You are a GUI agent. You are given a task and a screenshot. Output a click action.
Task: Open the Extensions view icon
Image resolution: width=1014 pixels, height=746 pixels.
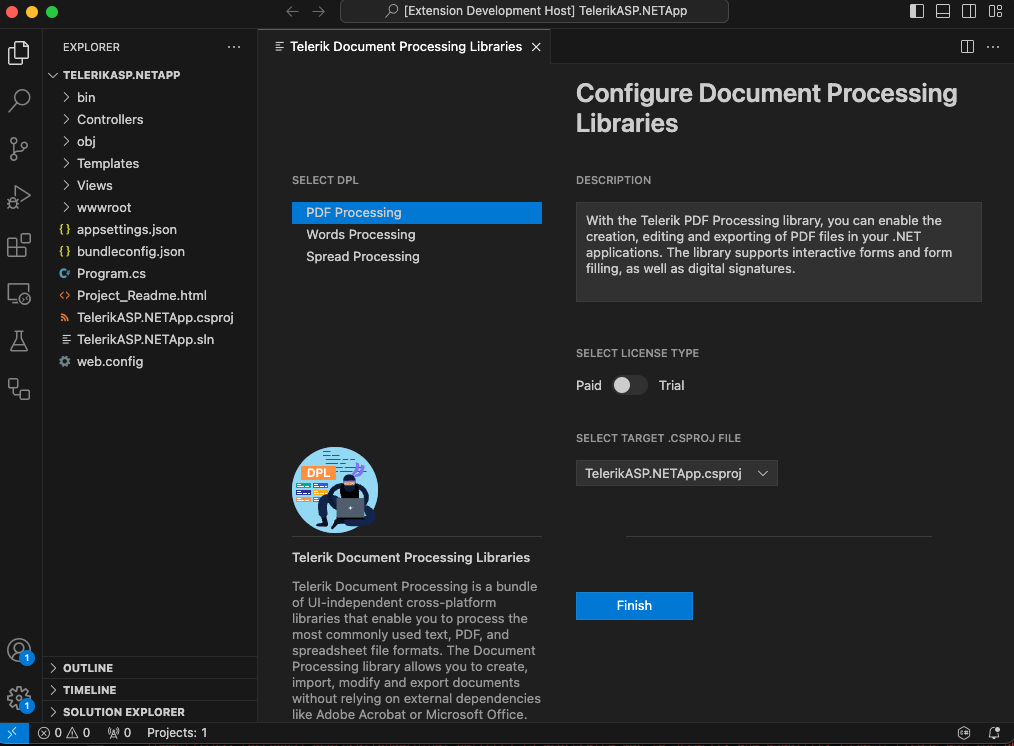point(19,246)
